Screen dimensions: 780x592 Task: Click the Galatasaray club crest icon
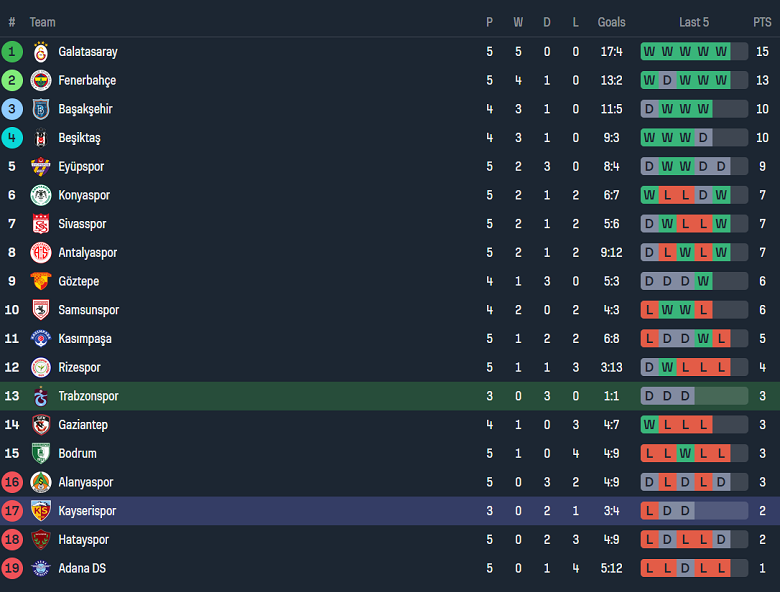[x=41, y=52]
